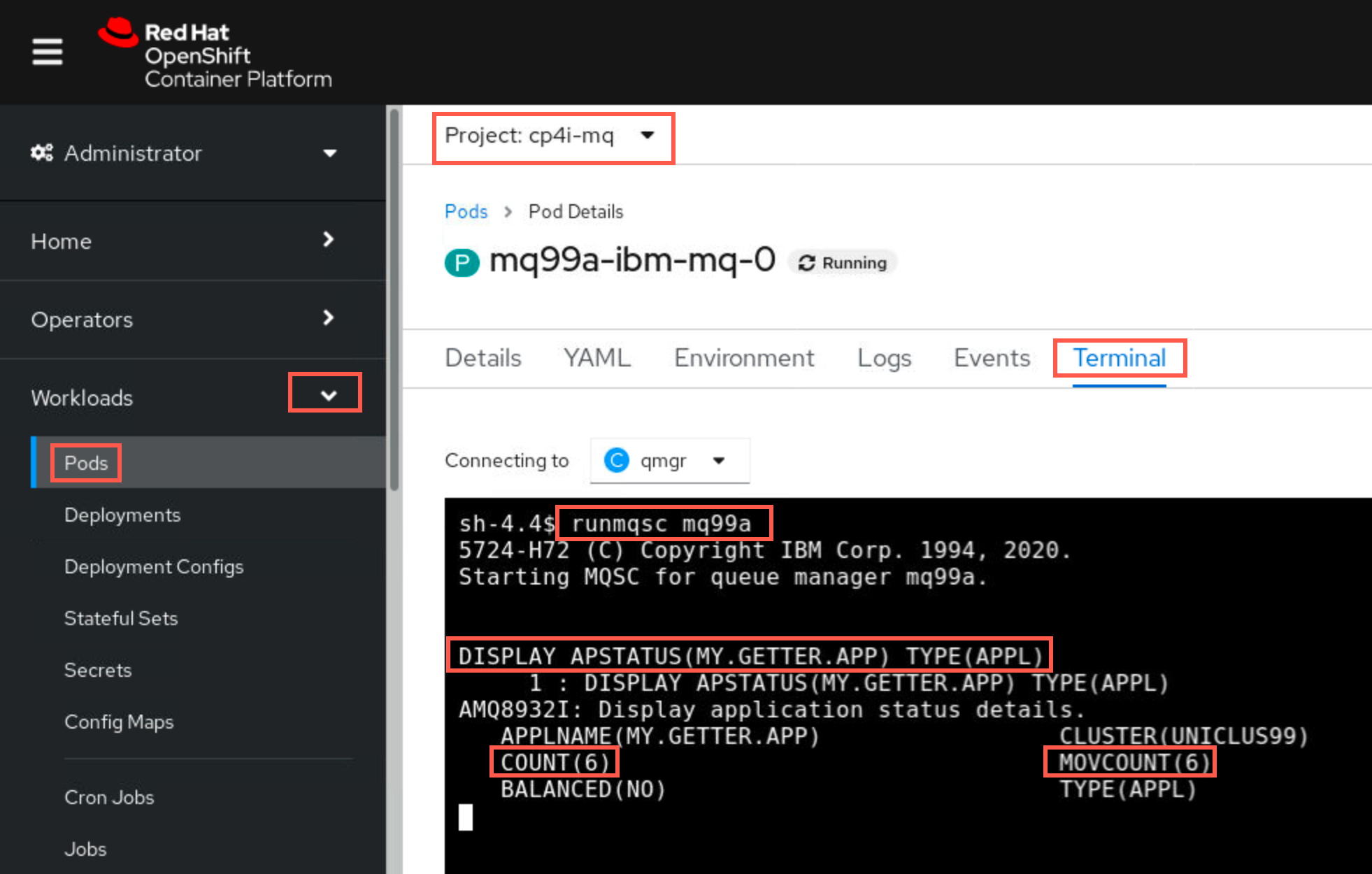Click the Pod Details breadcrumb text

[x=576, y=212]
